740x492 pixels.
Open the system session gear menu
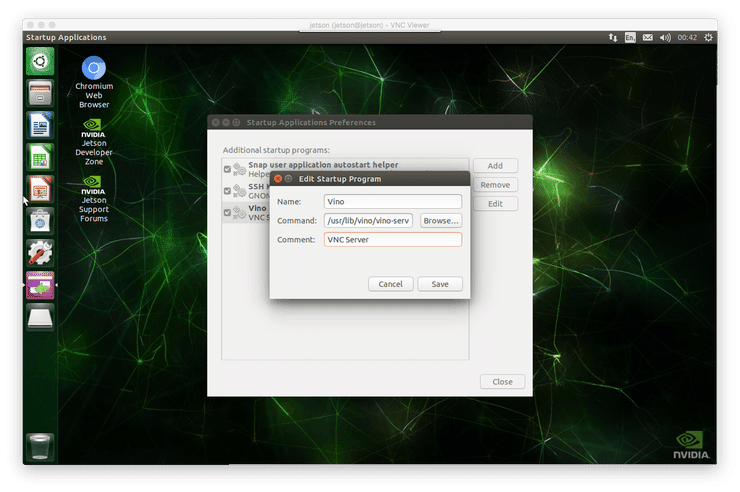point(708,37)
